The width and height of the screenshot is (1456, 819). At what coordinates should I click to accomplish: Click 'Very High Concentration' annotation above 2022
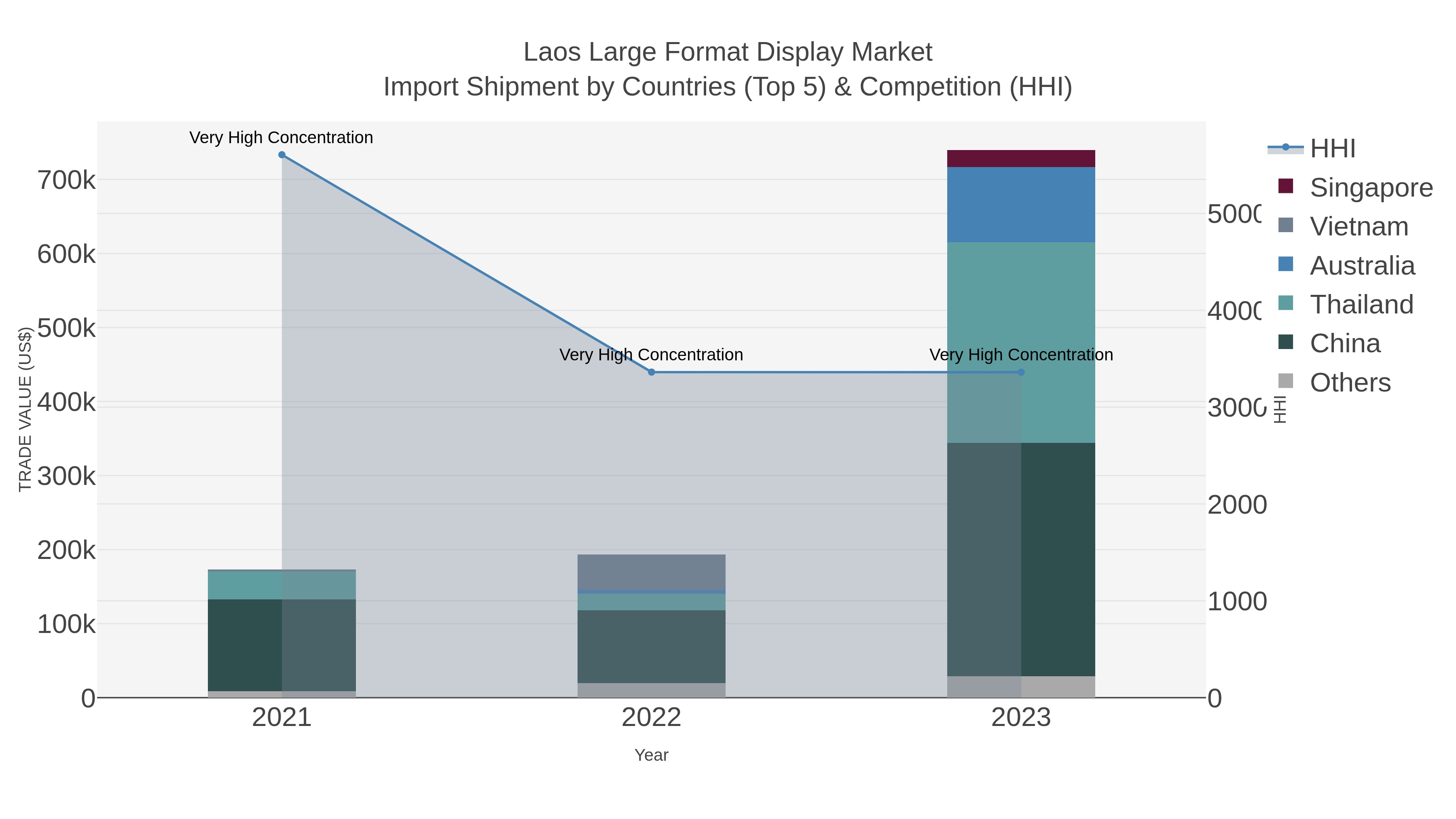pyautogui.click(x=651, y=354)
